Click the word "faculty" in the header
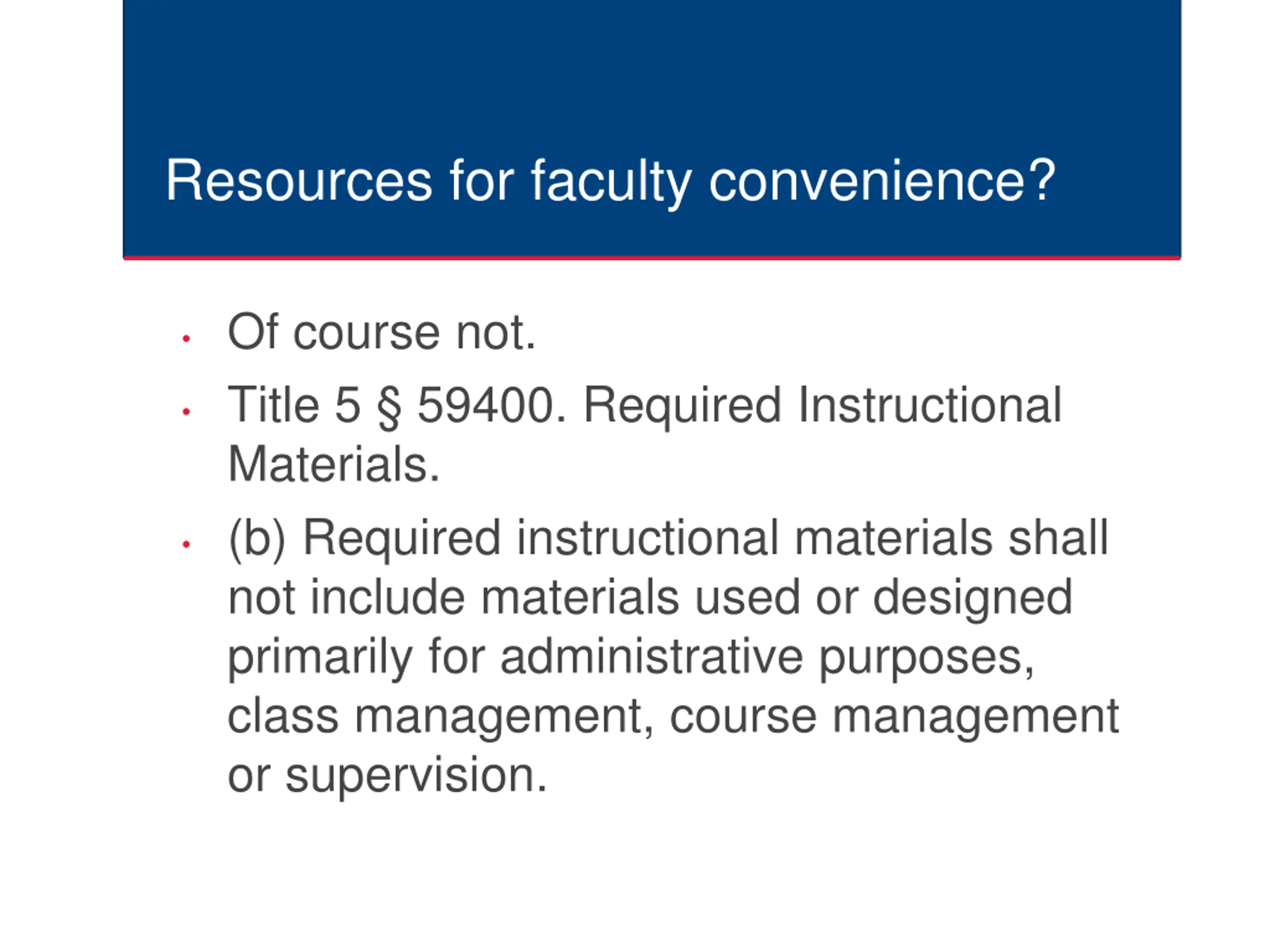 pos(611,182)
